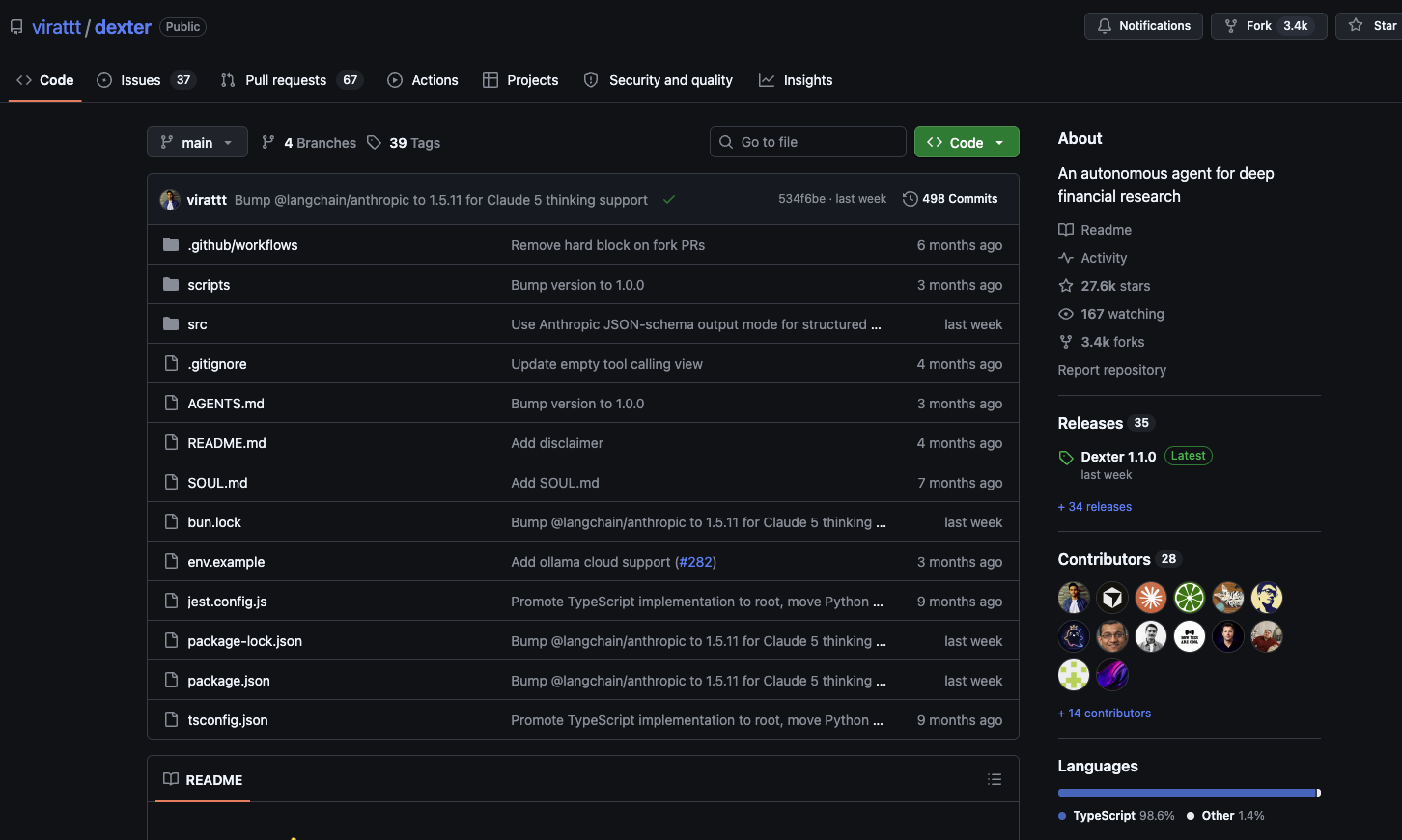1402x840 pixels.
Task: Click 'Remove hard block on fork PRs' commit message
Action: point(607,245)
